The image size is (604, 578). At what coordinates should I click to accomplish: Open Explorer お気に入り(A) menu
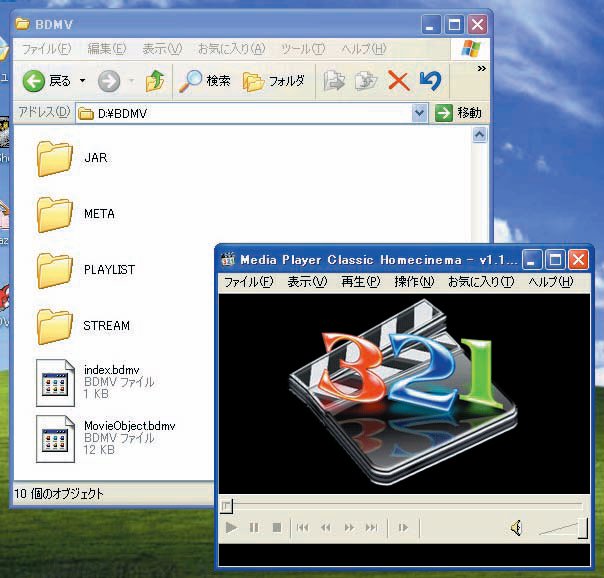(x=232, y=49)
